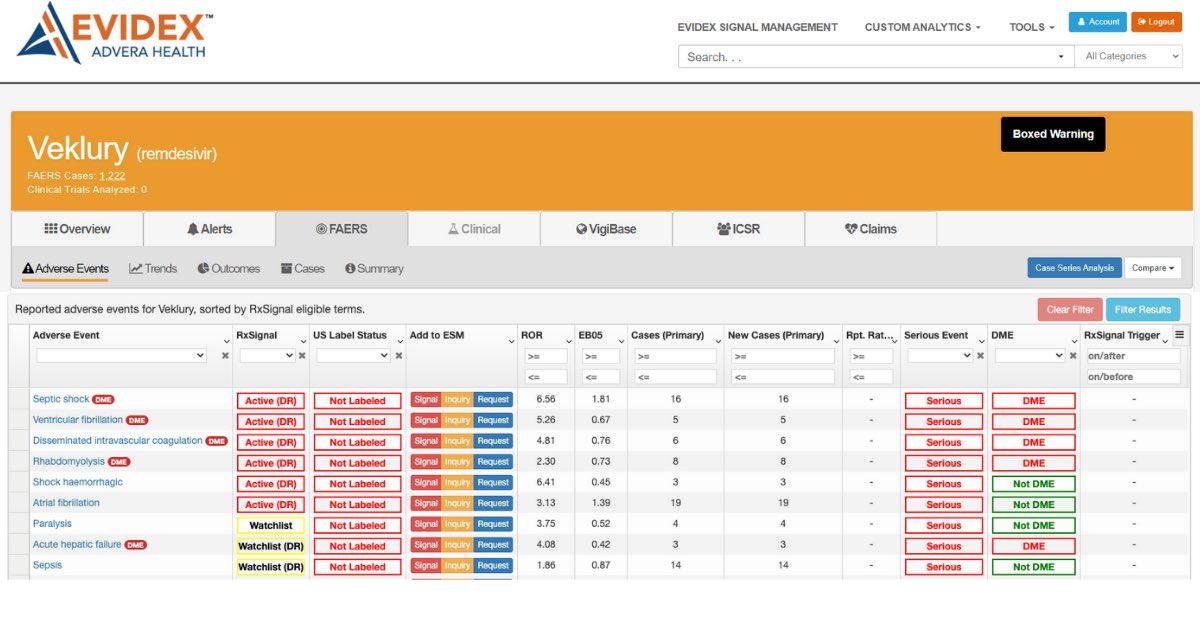Click the FAERS Cases 1,222 link

(112, 176)
